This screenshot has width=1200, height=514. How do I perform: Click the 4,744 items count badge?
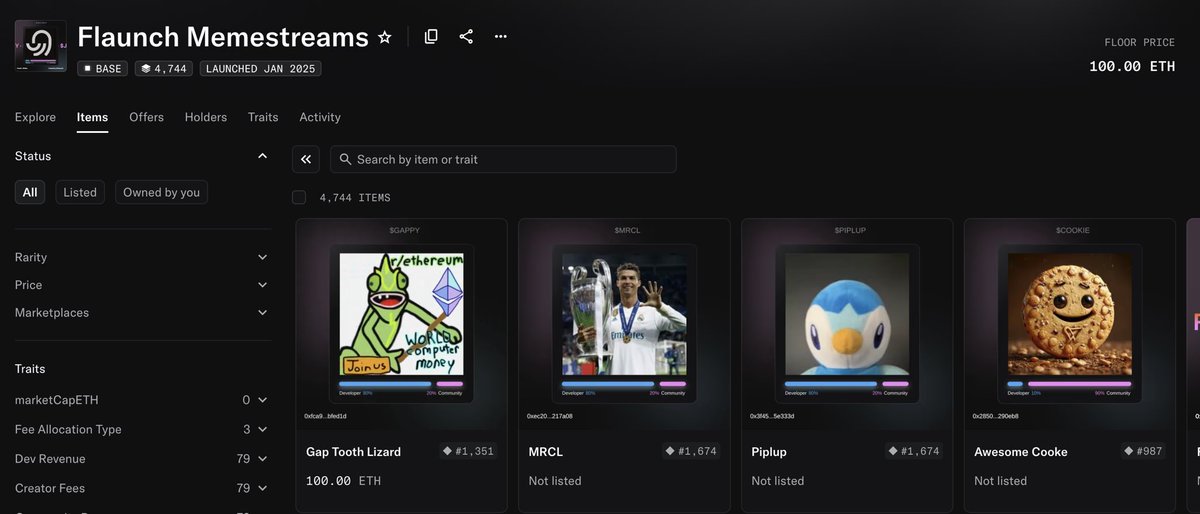164,69
